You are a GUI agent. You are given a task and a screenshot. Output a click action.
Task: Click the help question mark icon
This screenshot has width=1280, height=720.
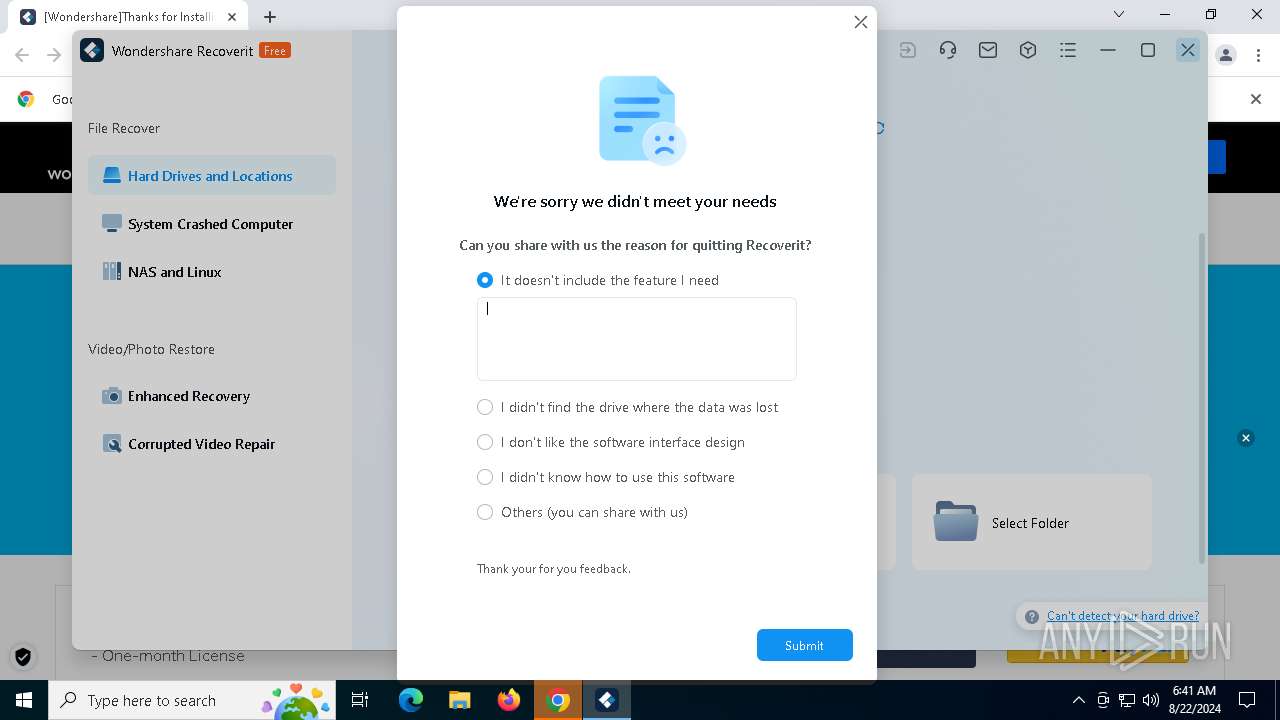point(1032,617)
